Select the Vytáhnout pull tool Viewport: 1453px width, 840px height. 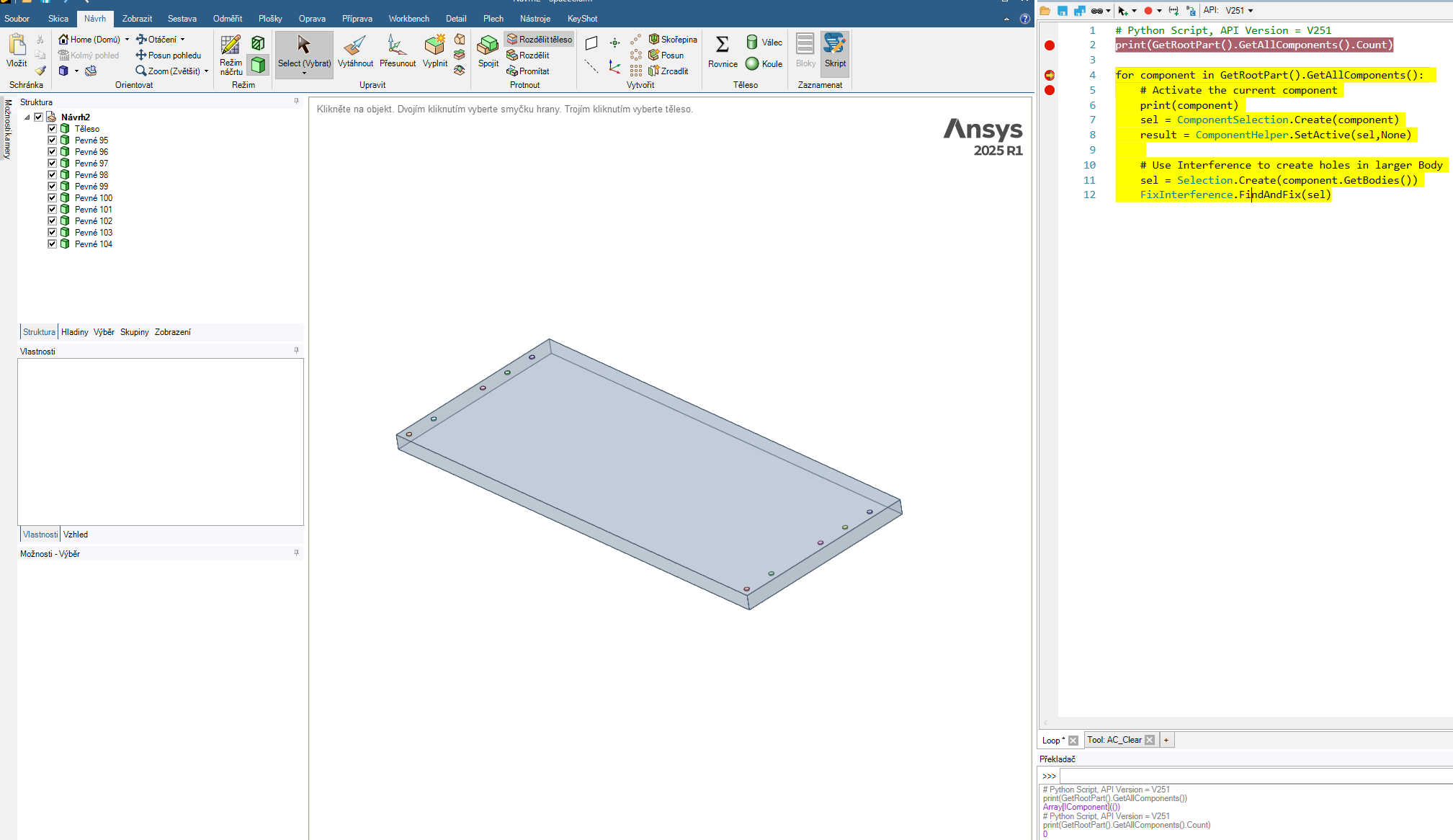click(x=355, y=50)
